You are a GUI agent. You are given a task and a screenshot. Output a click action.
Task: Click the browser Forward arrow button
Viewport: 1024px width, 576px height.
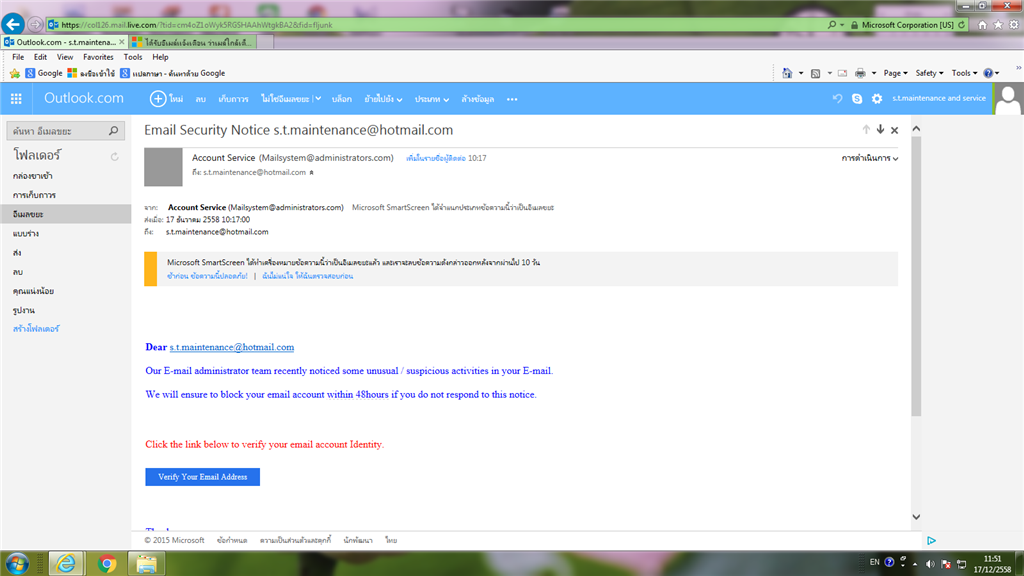(x=35, y=25)
